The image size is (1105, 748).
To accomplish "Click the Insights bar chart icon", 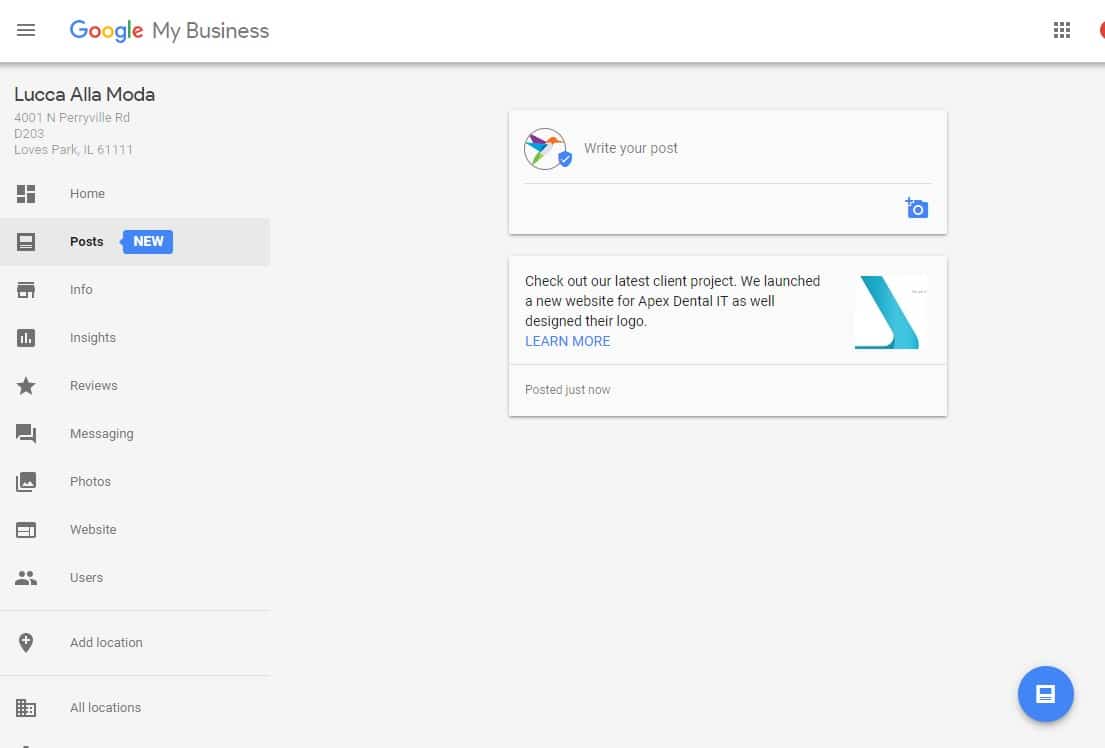I will click(26, 338).
